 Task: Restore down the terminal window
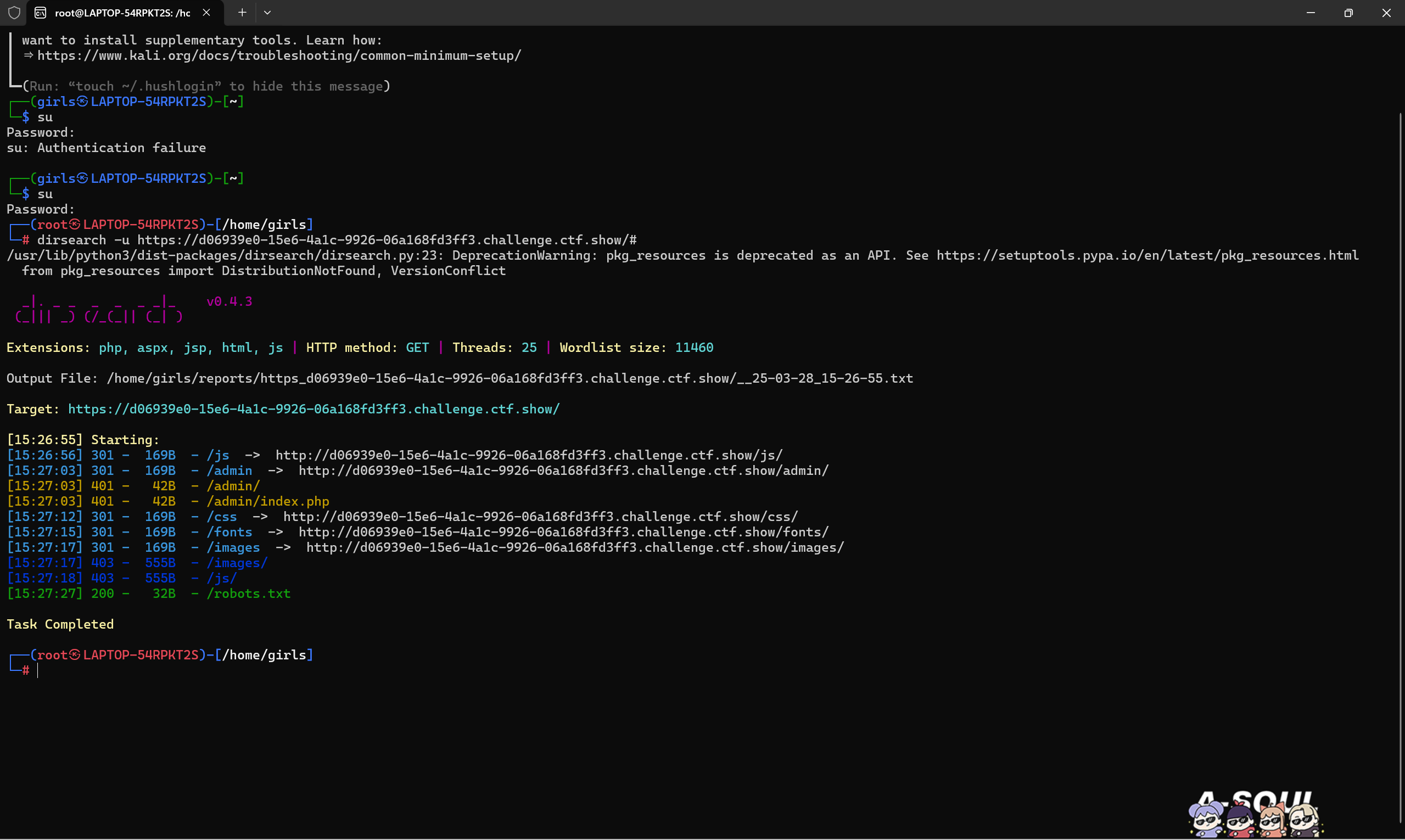pos(1348,13)
